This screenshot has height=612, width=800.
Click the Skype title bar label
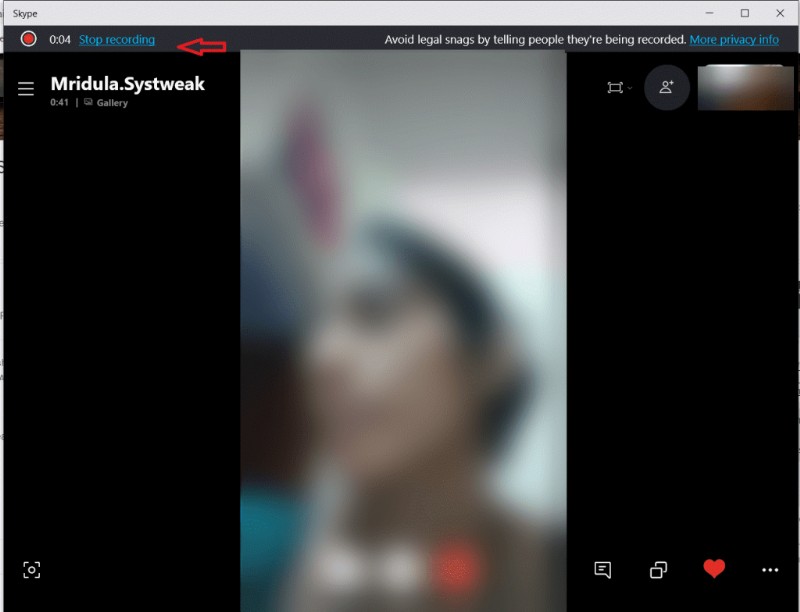[x=26, y=13]
